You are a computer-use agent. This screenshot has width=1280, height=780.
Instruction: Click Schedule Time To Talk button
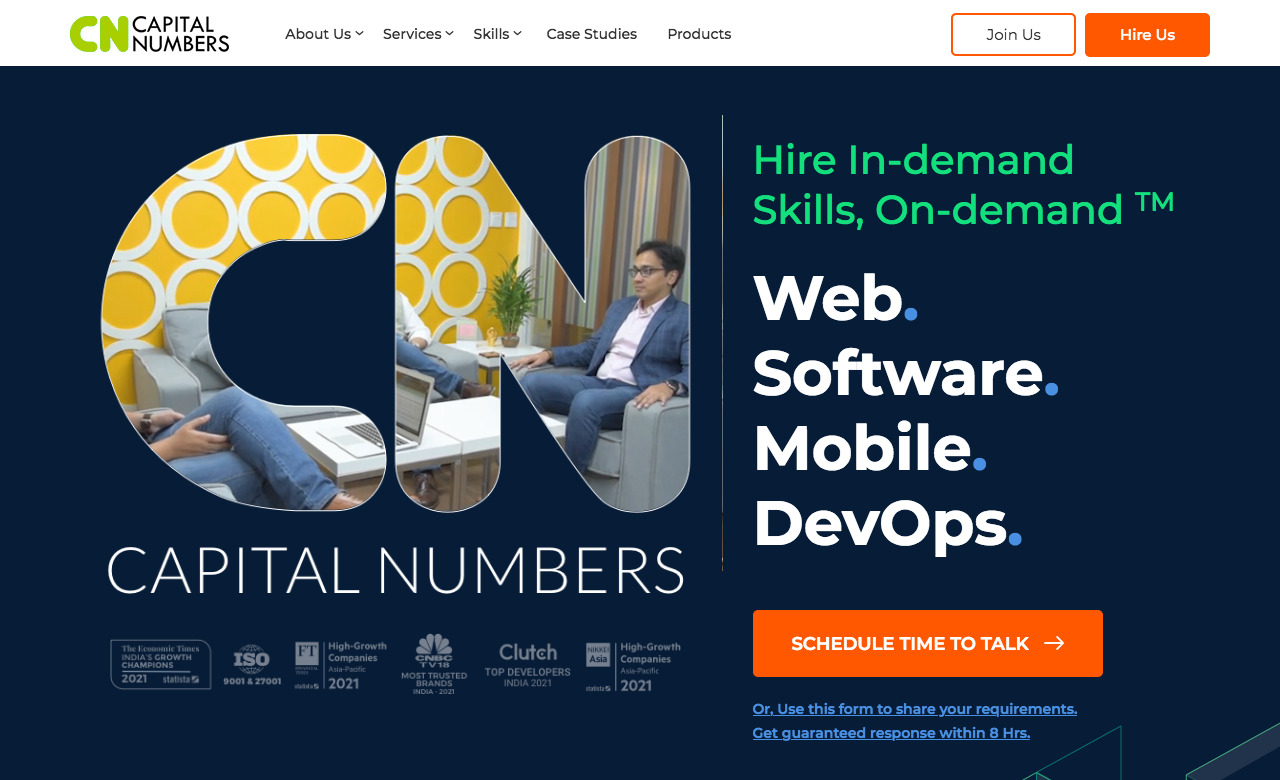[x=928, y=644]
